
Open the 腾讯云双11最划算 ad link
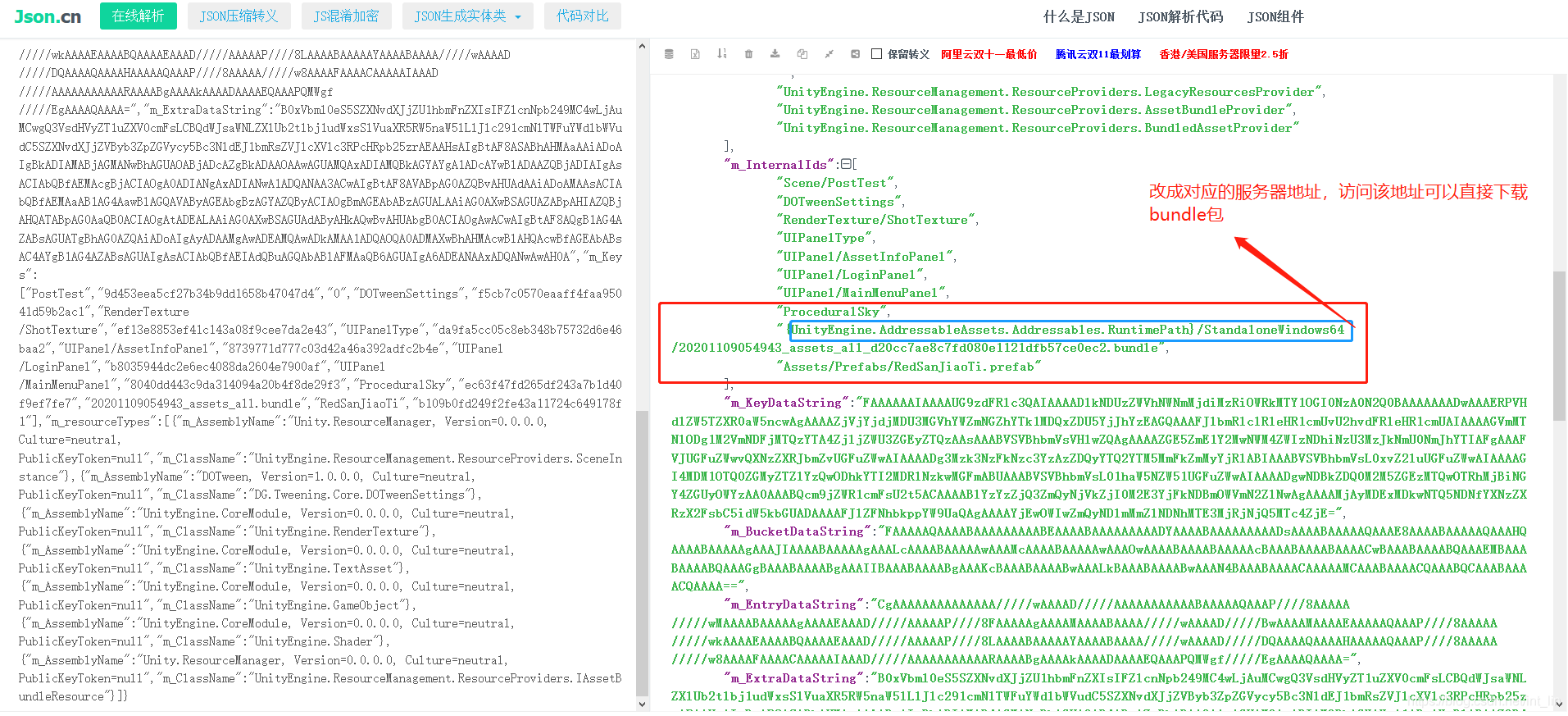1098,54
